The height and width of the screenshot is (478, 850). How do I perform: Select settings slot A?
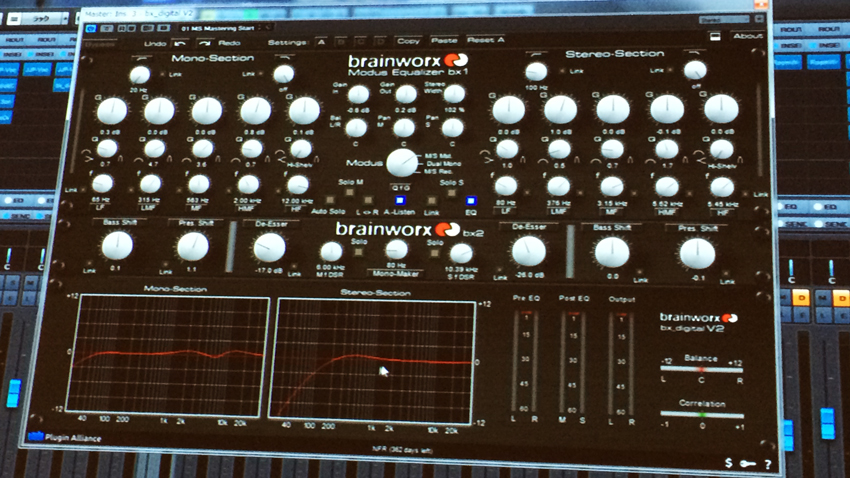(x=321, y=42)
